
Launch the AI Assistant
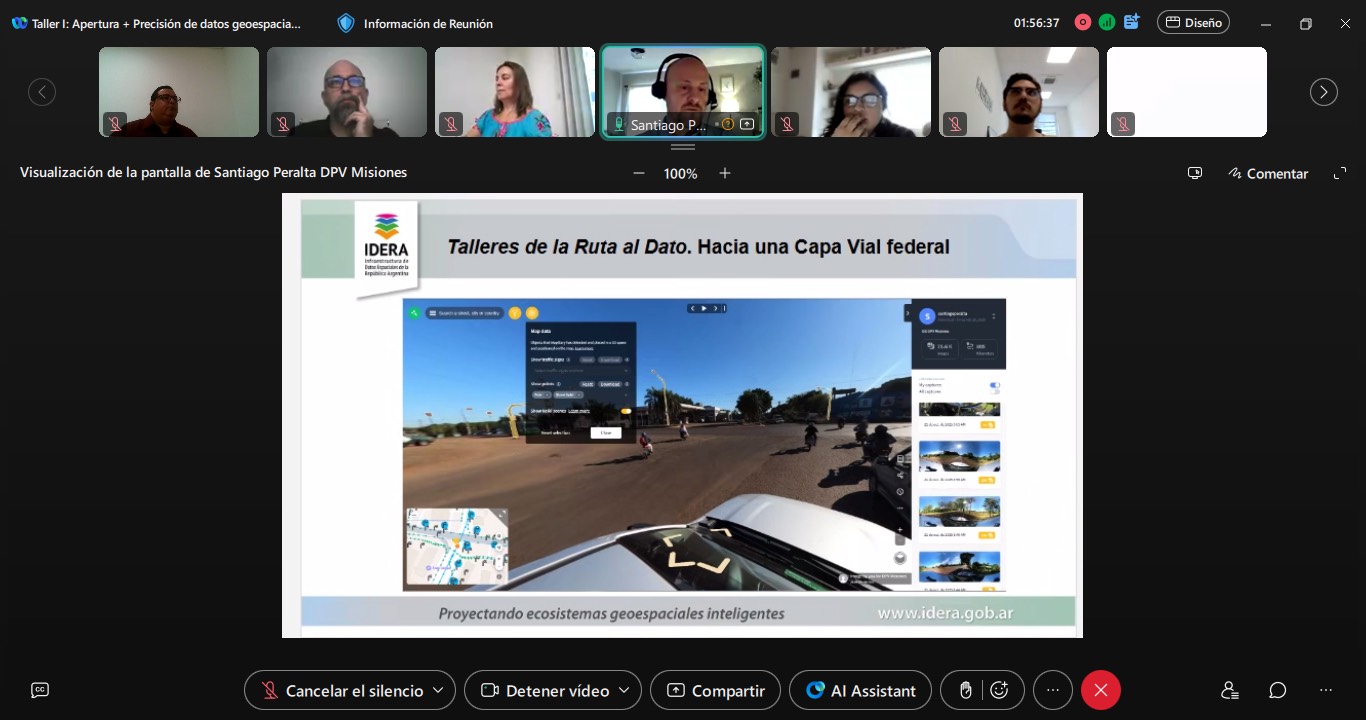pos(860,690)
